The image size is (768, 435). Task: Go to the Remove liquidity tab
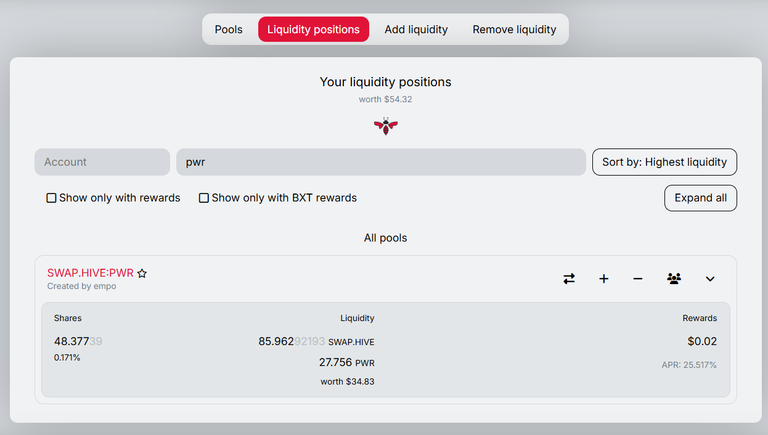click(514, 29)
